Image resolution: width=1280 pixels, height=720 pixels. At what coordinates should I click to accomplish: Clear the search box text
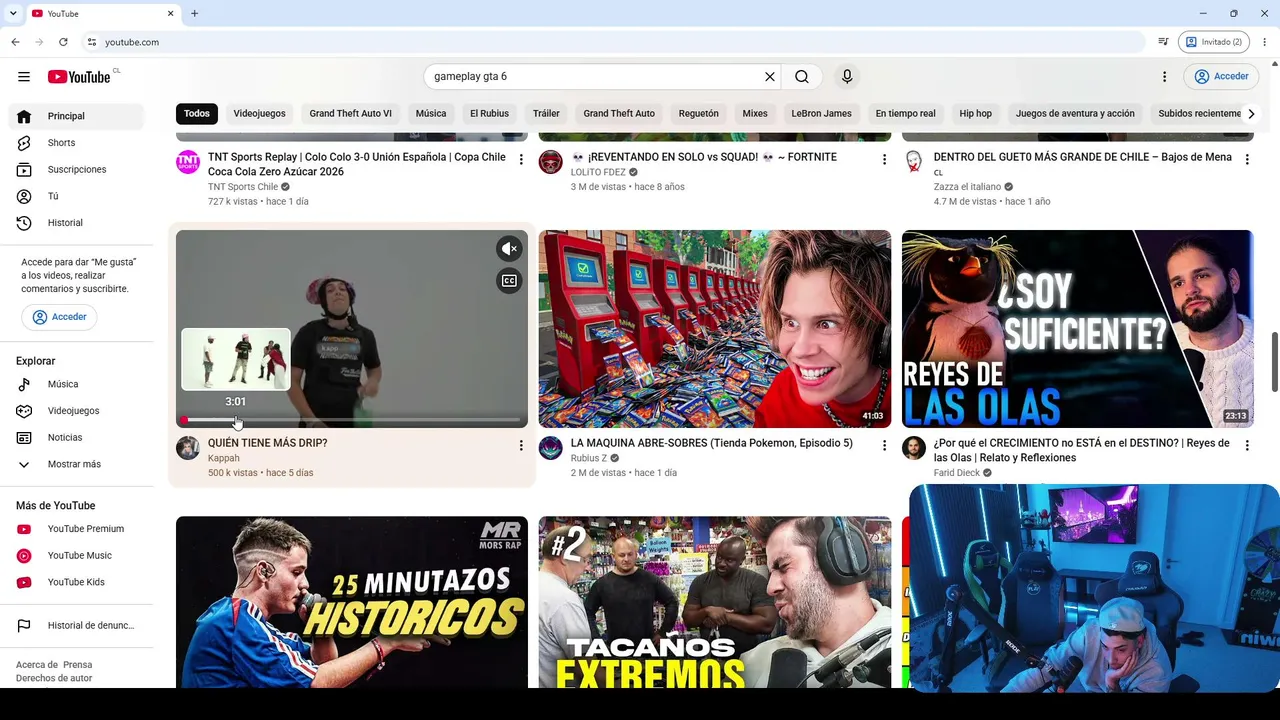coord(770,77)
